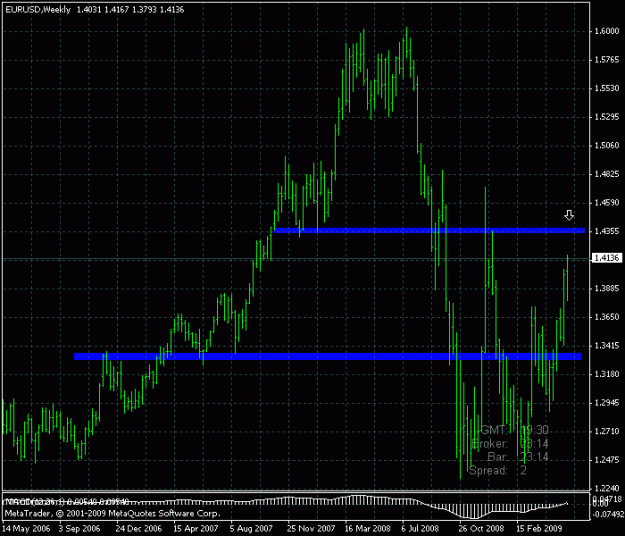
Task: Click the 1.5530 price axis label
Action: (607, 88)
